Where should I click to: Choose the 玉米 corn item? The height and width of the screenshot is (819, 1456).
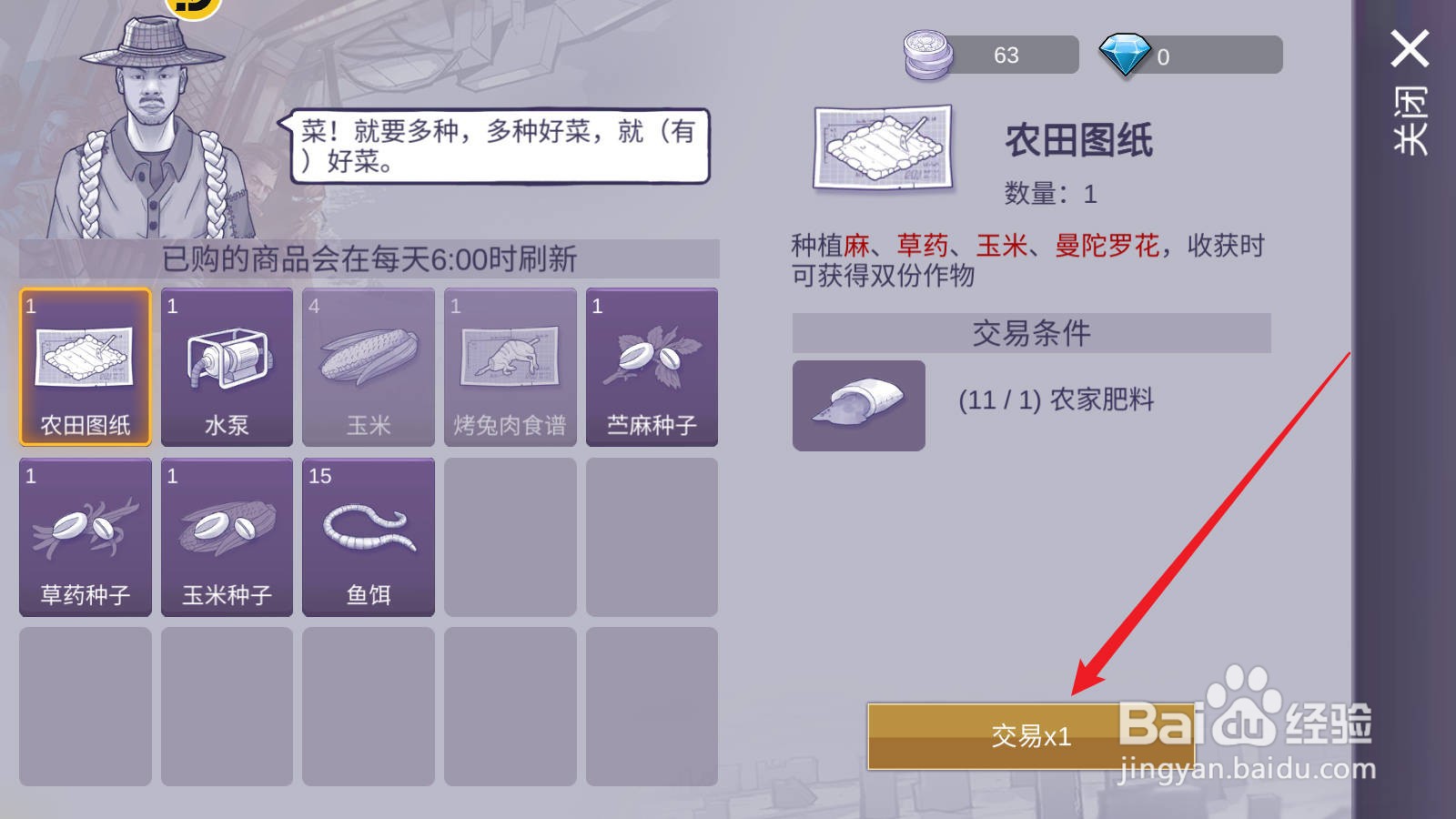click(x=369, y=367)
